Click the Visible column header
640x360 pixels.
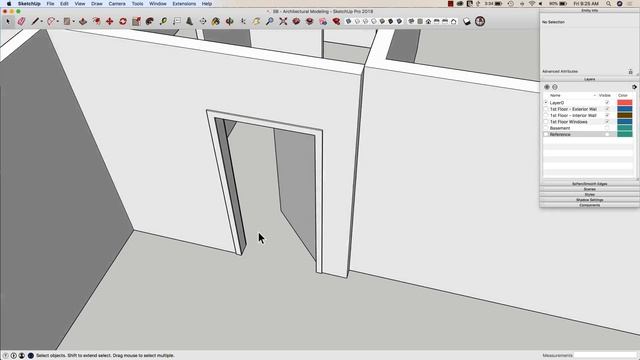605,95
